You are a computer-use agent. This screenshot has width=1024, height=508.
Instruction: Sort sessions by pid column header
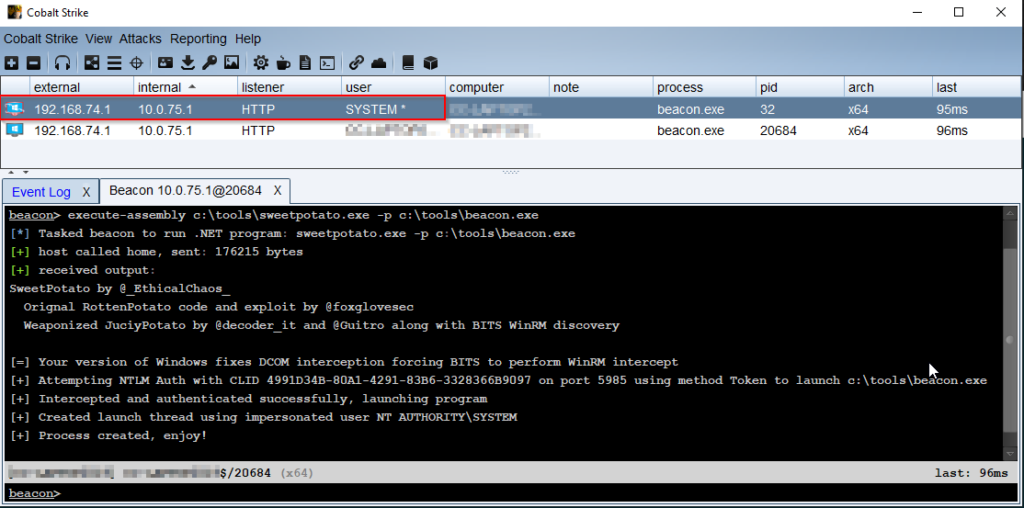tap(800, 87)
